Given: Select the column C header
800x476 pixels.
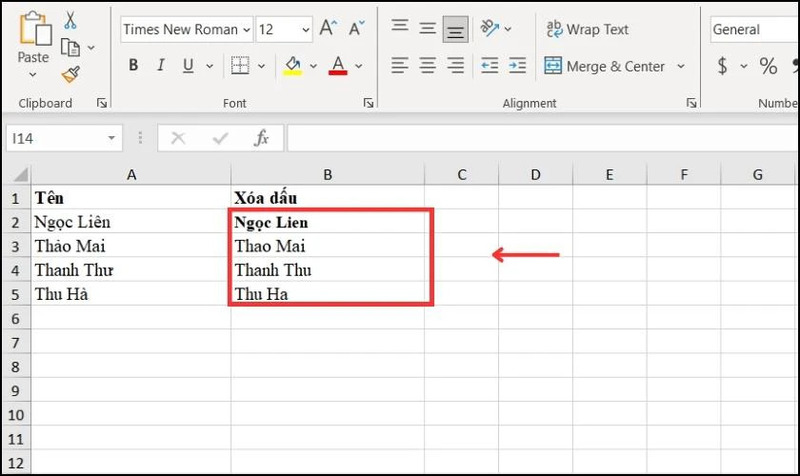Looking at the screenshot, I should coord(462,175).
